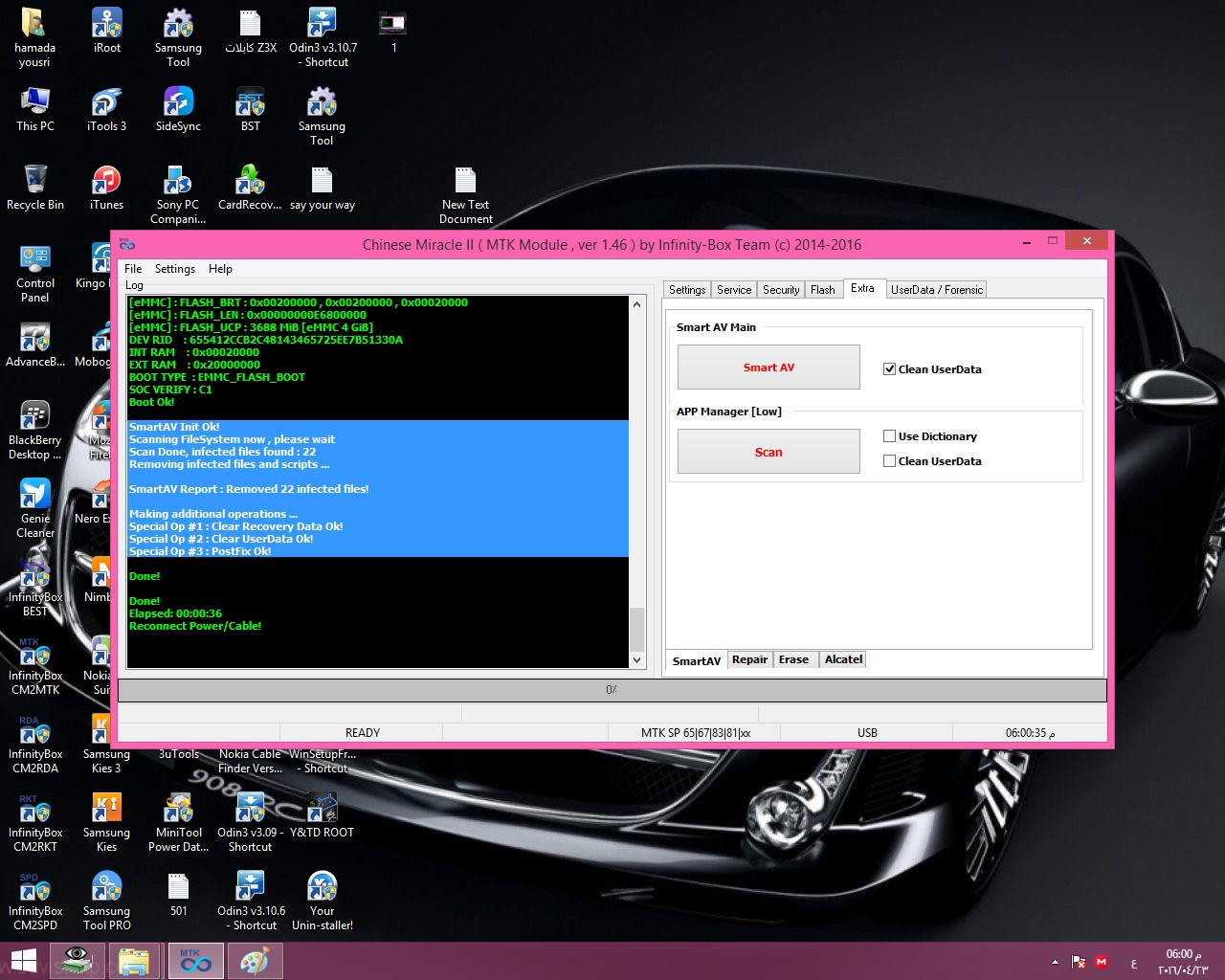Open say your way file icon
This screenshot has width=1225, height=980.
click(323, 188)
